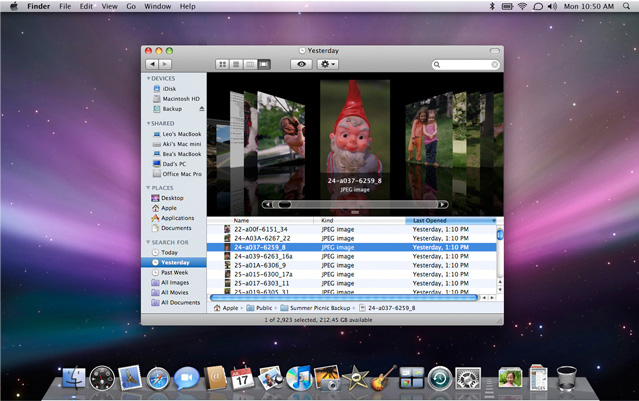Click the Cover Flow scrubber thumb
The height and width of the screenshot is (401, 639).
pyautogui.click(x=284, y=205)
